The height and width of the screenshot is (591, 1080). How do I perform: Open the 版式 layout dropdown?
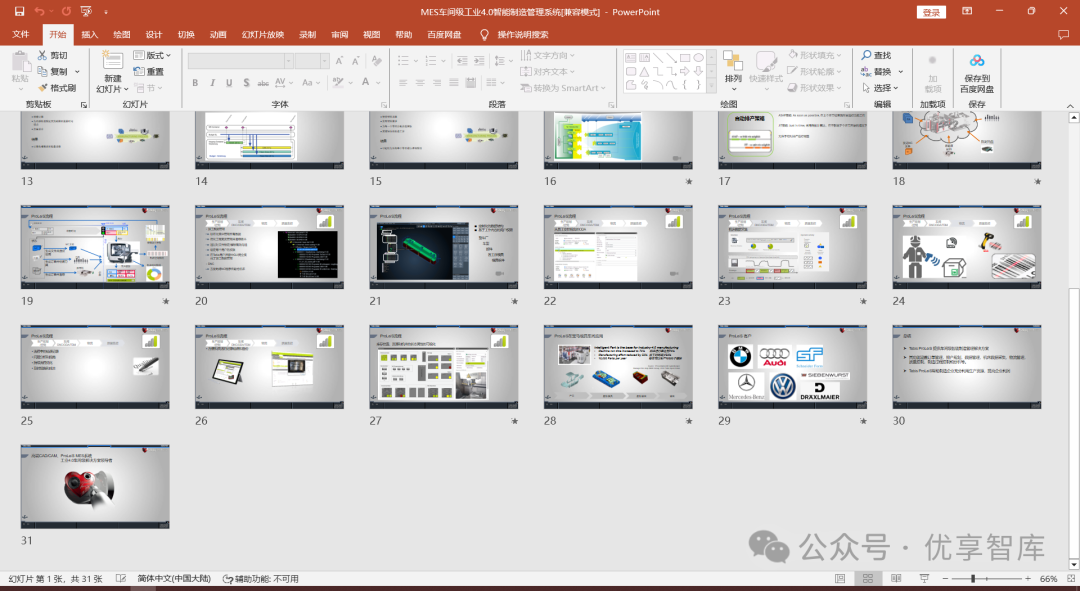coord(152,55)
